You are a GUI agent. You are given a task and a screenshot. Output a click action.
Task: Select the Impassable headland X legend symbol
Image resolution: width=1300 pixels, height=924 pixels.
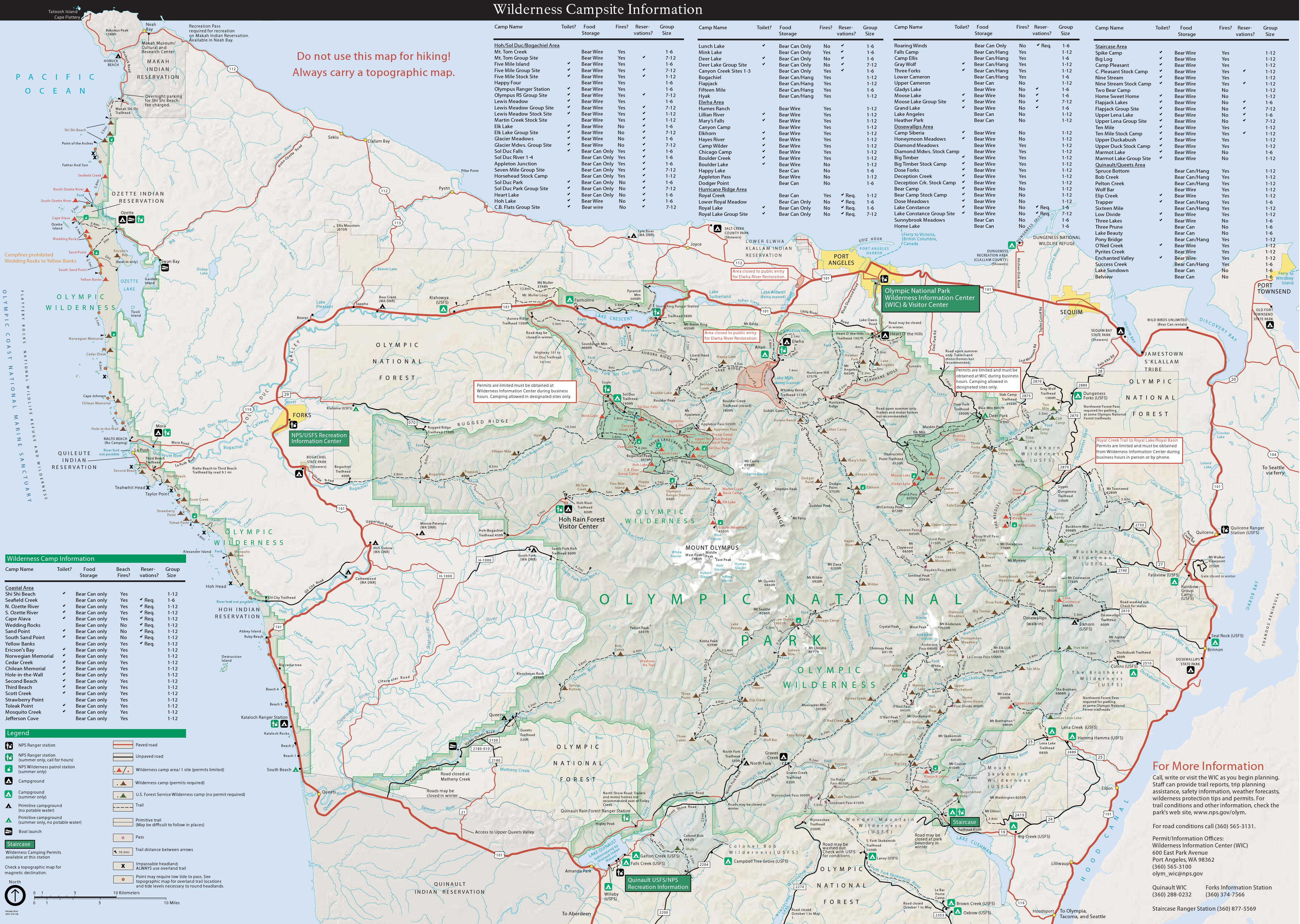coord(123,866)
